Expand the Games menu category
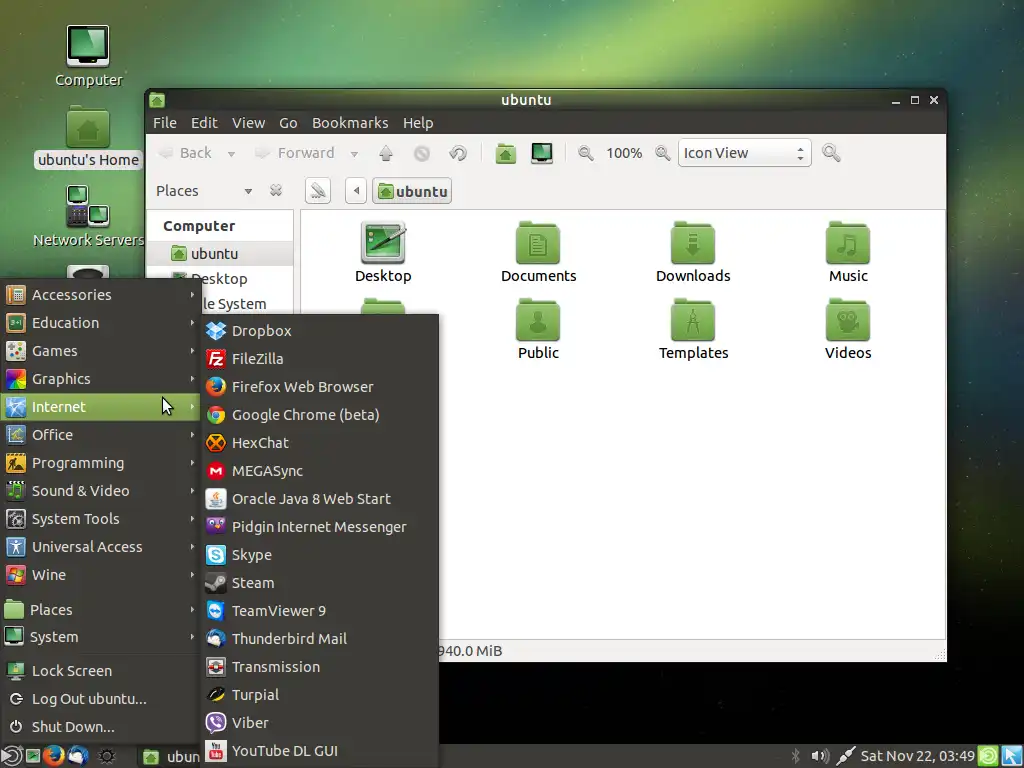Screen dimensions: 1024x768 coord(101,351)
